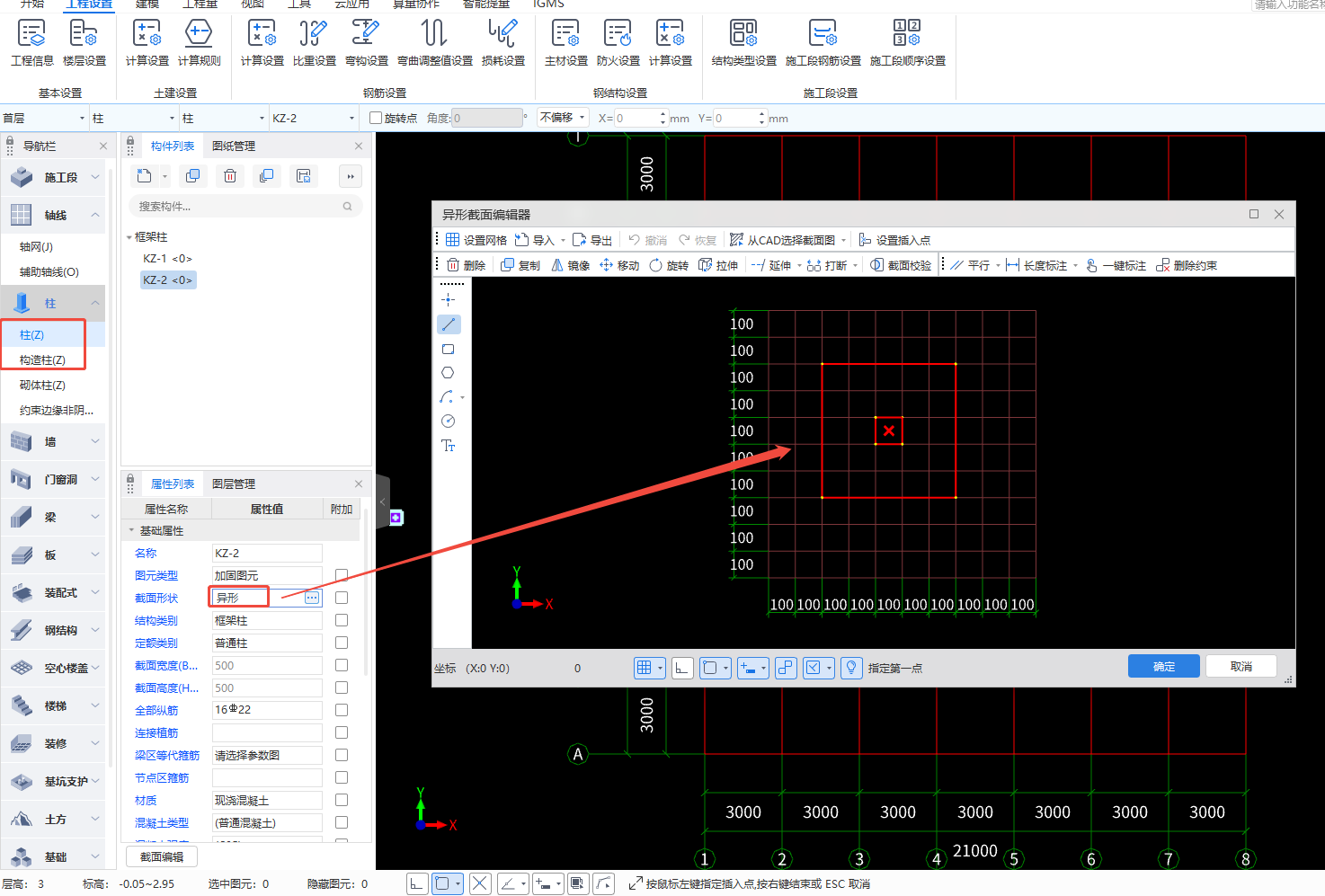Collapse the 框架柱 tree group
This screenshot has width=1325, height=896.
pyautogui.click(x=129, y=237)
